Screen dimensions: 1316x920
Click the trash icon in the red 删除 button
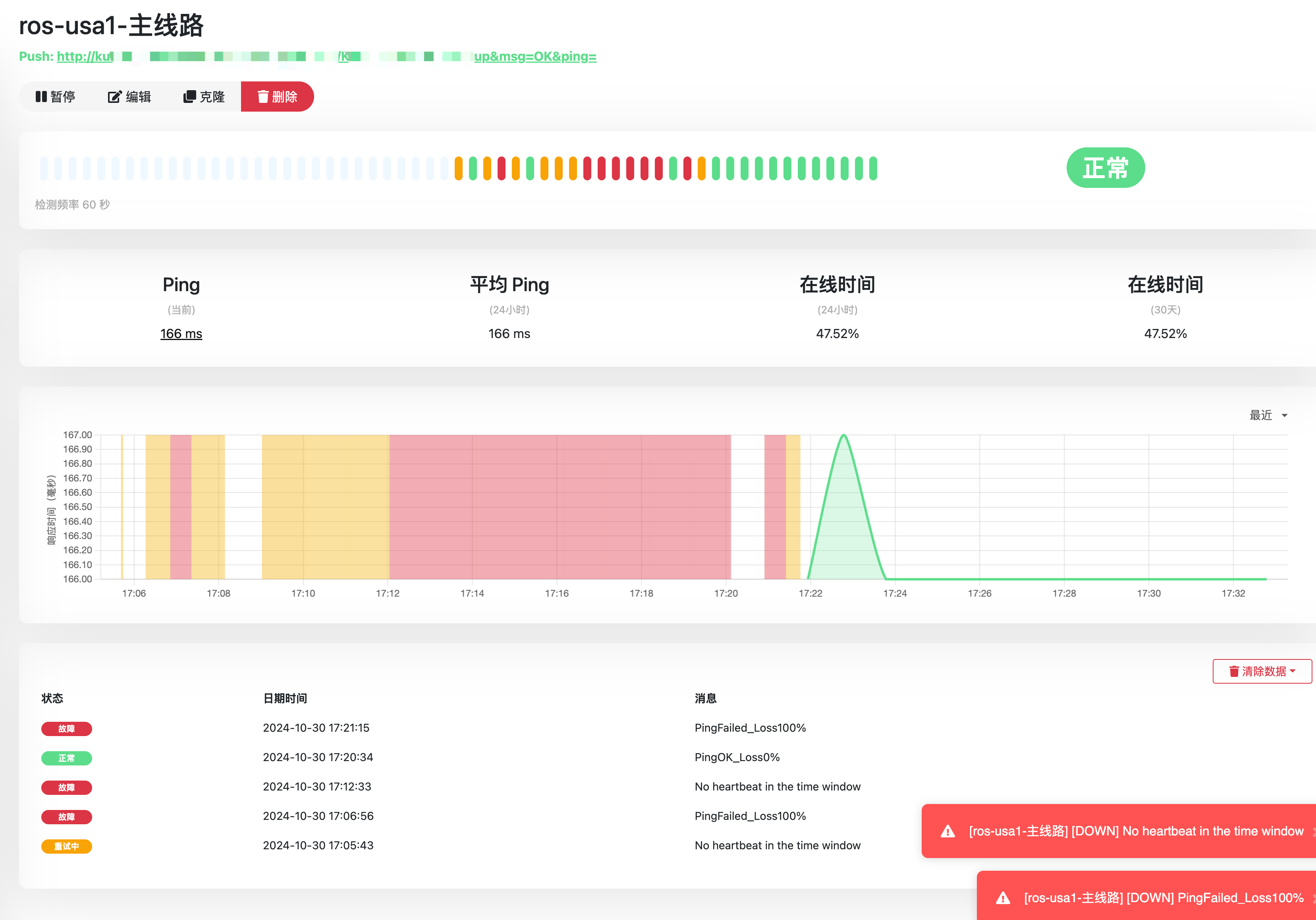tap(263, 96)
